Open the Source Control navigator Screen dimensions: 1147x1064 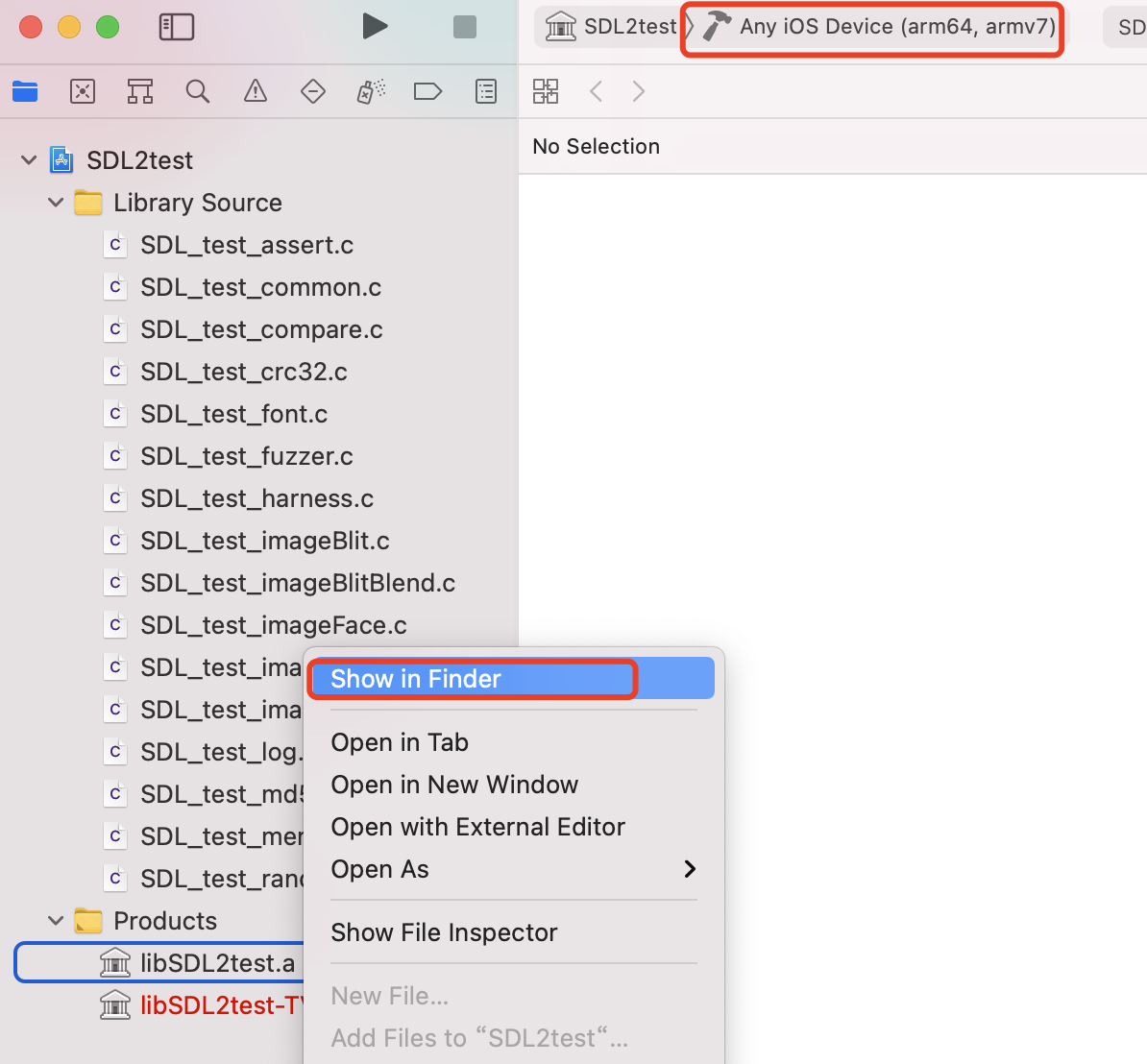point(82,91)
